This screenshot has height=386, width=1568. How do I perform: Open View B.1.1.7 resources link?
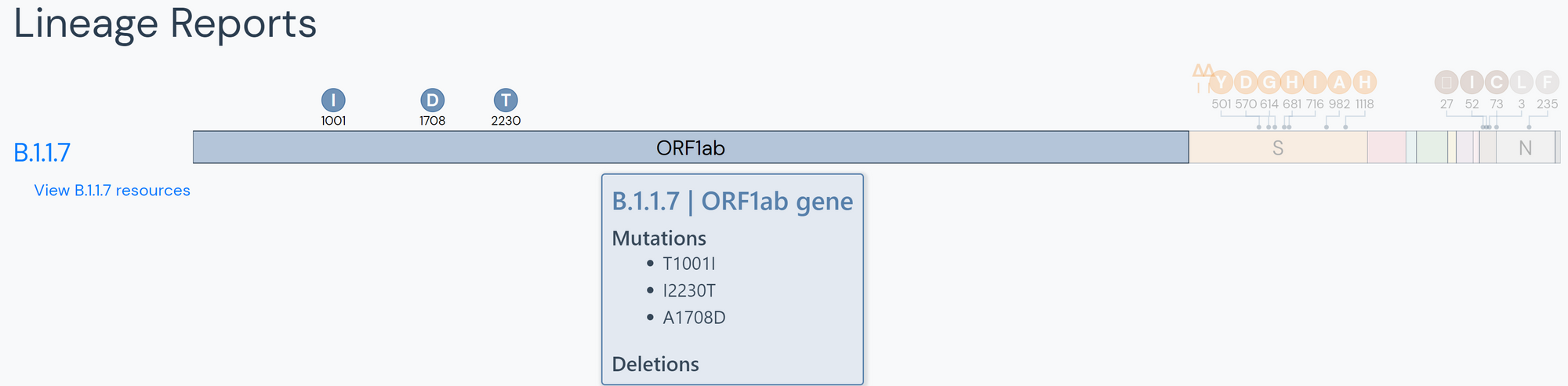(x=112, y=191)
